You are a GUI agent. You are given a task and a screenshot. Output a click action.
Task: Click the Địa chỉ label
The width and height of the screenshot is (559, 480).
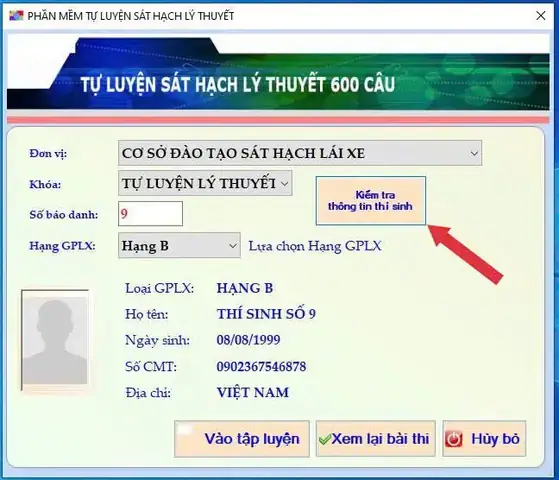148,393
